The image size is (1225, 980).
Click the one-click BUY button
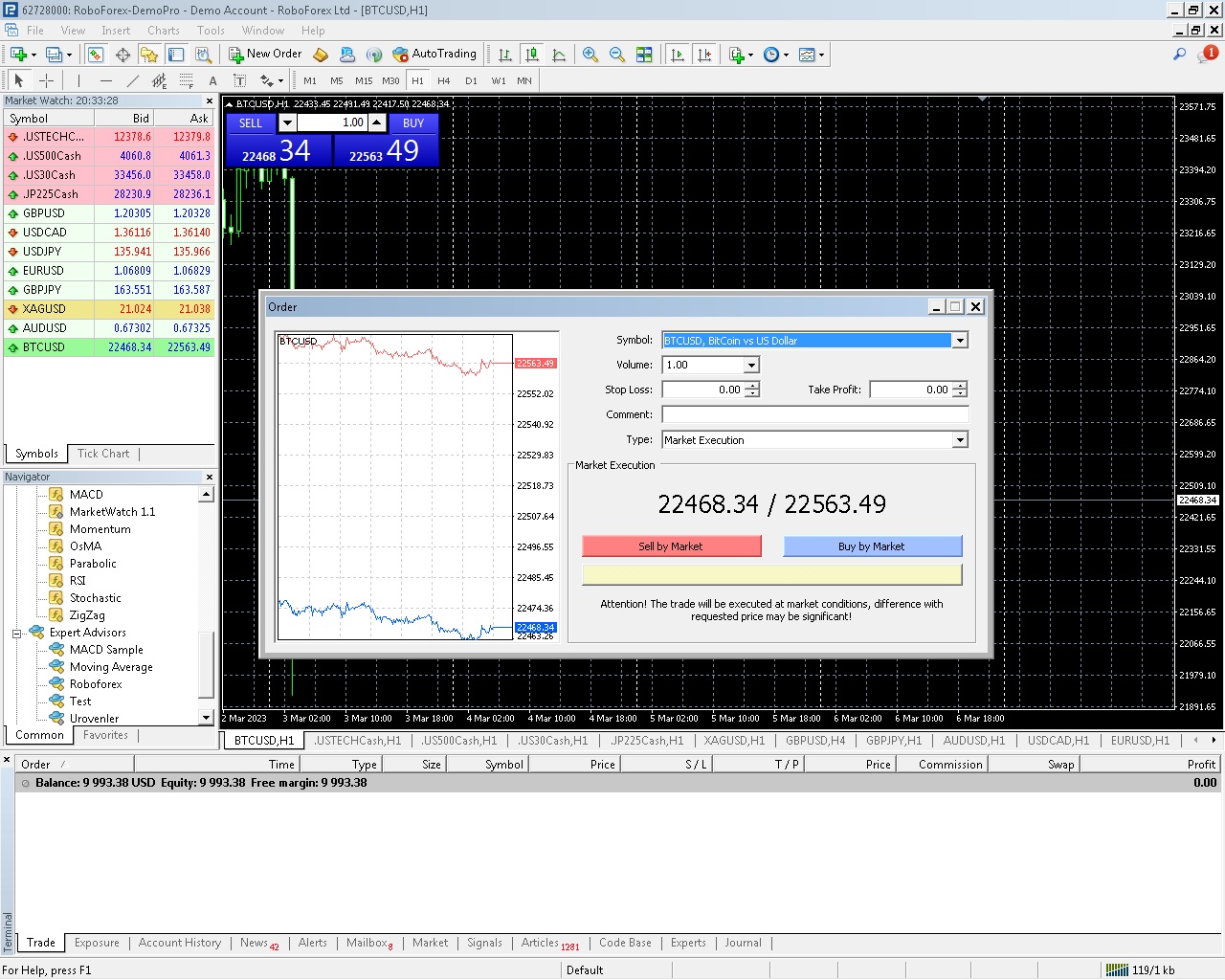[x=413, y=122]
